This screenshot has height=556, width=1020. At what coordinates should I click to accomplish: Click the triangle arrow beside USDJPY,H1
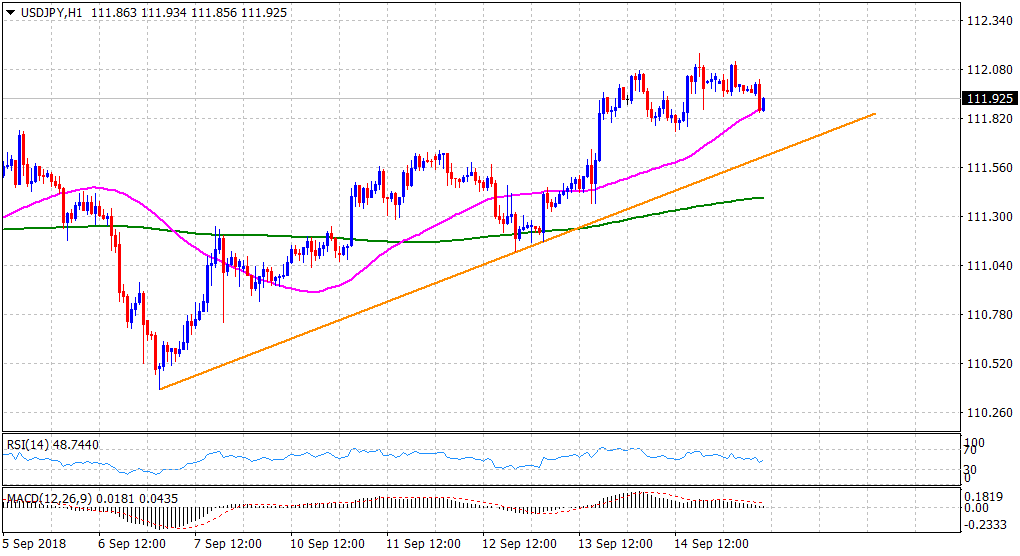click(10, 12)
